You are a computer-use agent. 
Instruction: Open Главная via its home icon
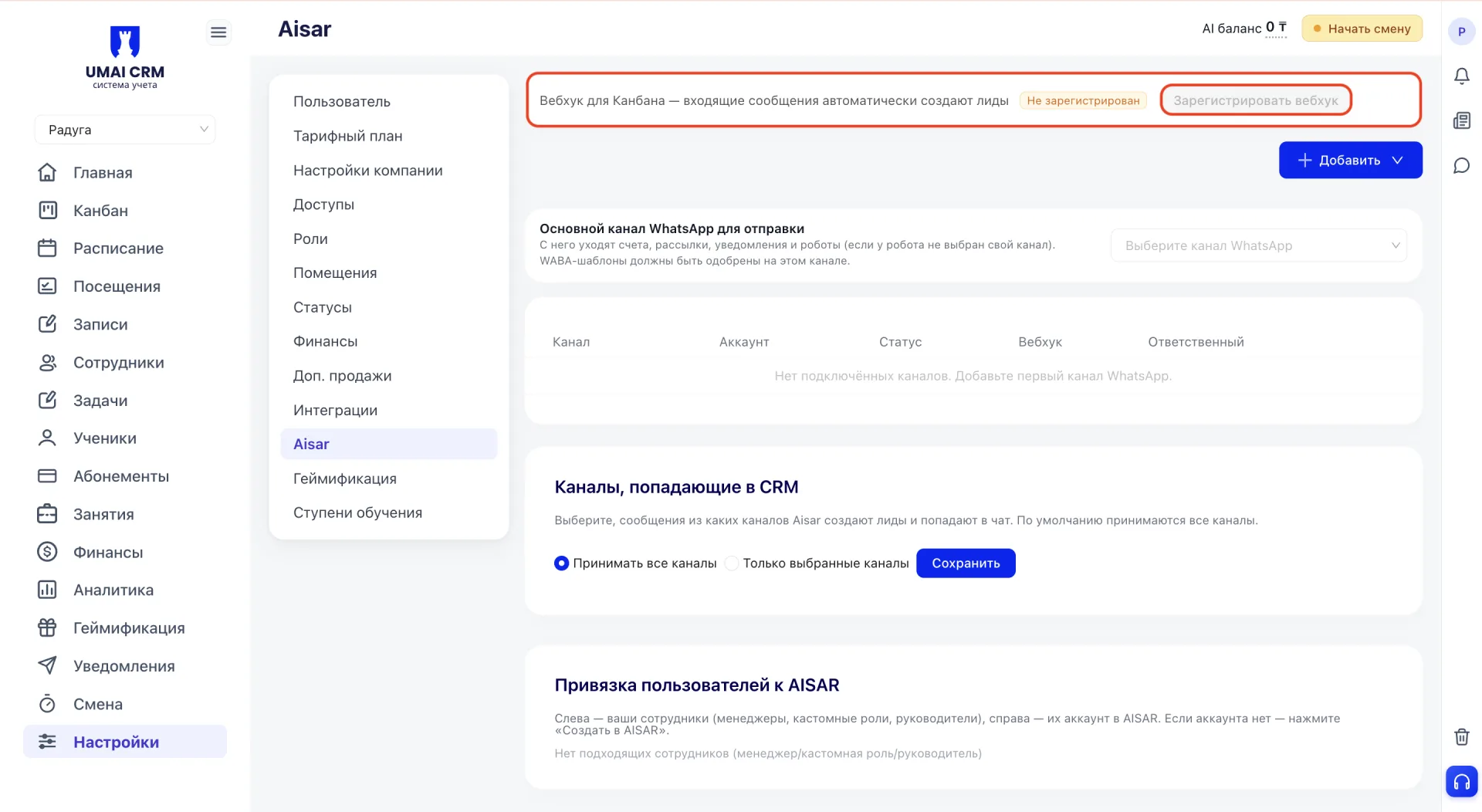[x=47, y=172]
